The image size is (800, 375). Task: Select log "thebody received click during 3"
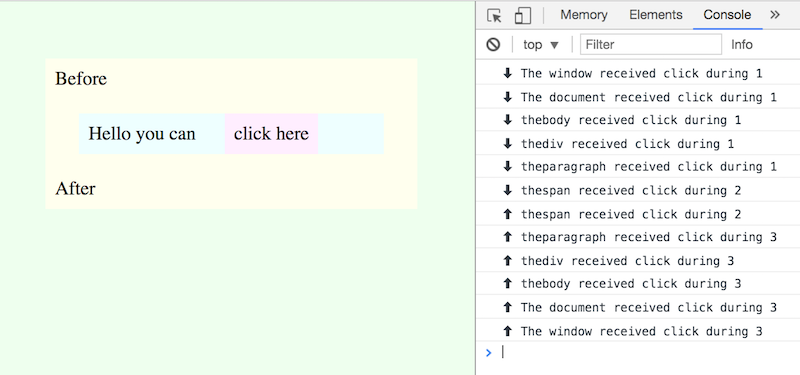pos(638,283)
